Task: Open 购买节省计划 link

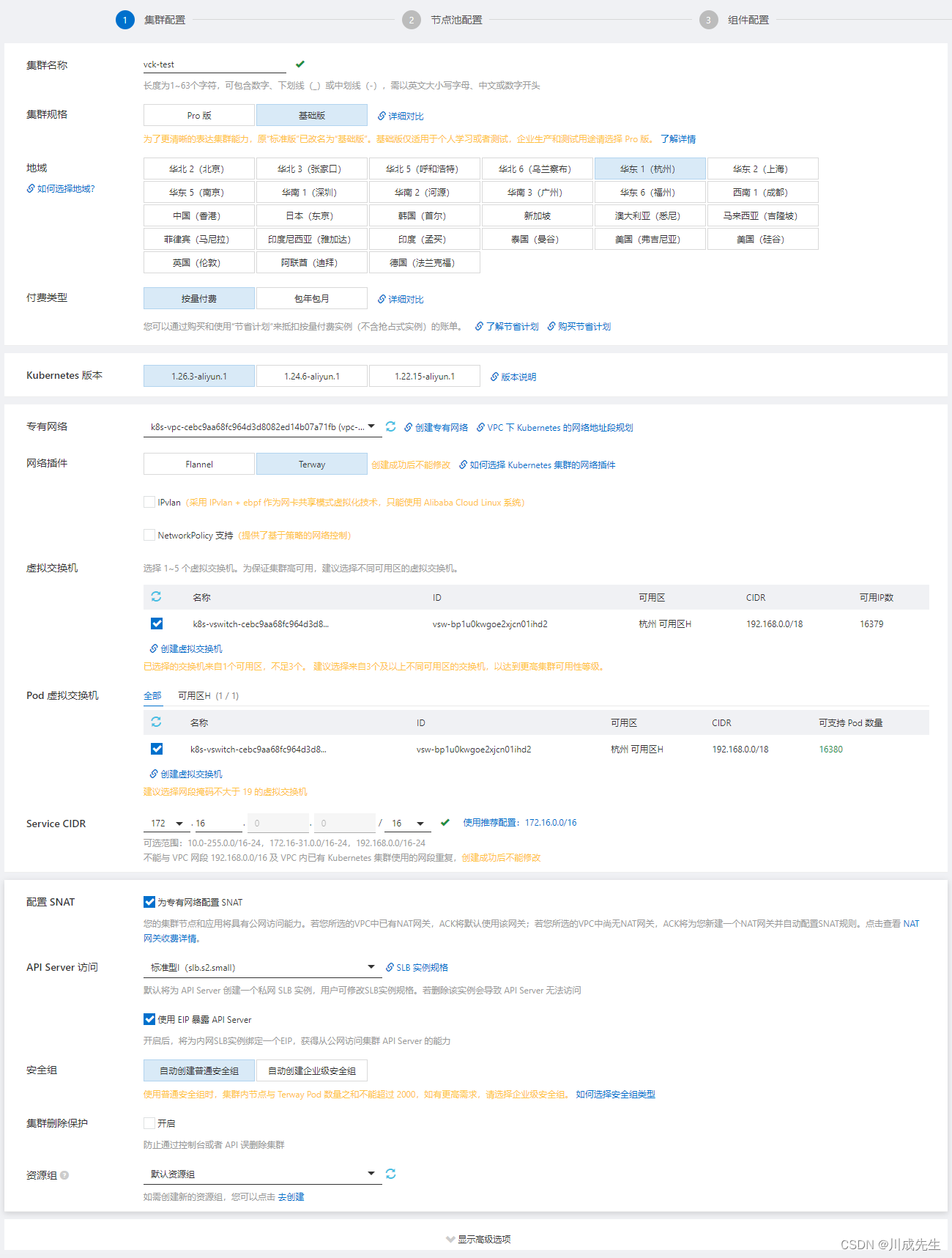Action: [579, 326]
